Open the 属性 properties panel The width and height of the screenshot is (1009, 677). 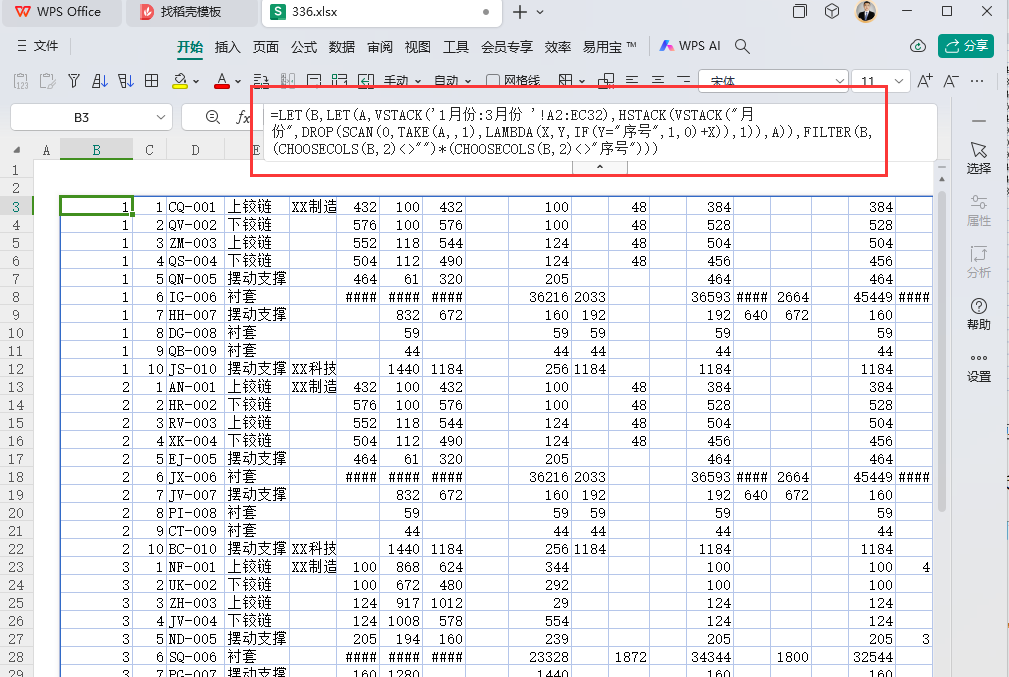click(x=979, y=210)
